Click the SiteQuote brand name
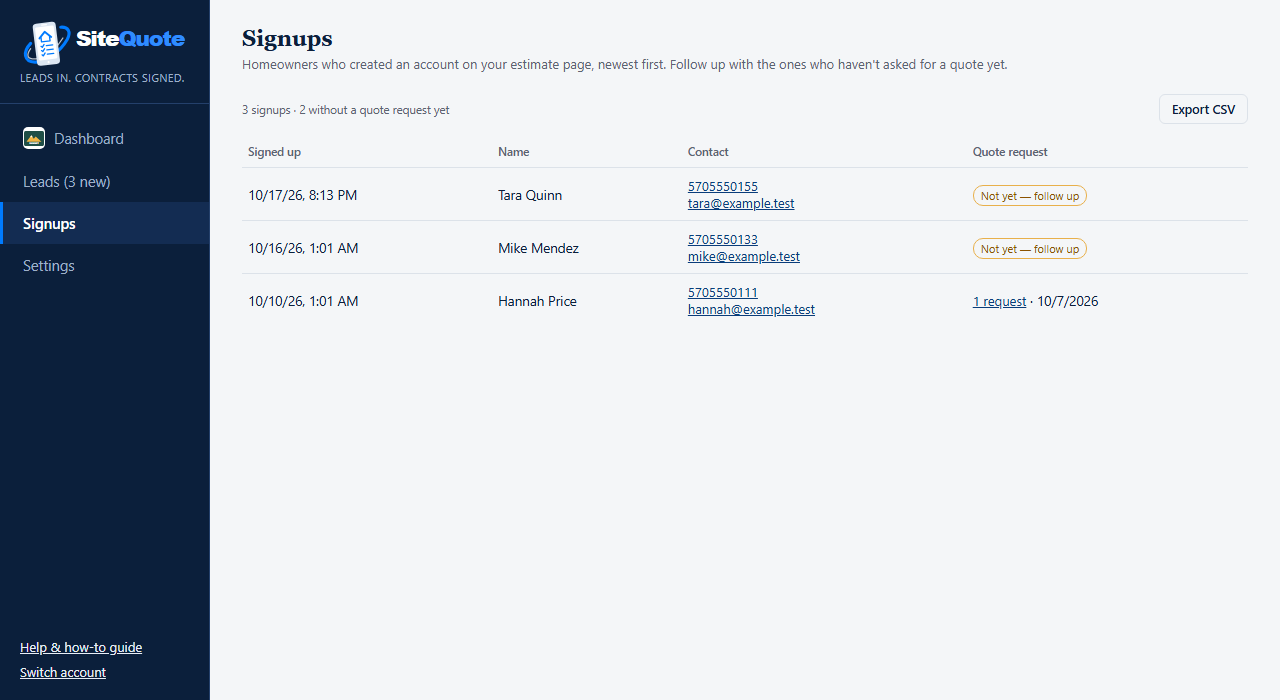Screen dimensions: 1280x700 pyautogui.click(x=131, y=39)
